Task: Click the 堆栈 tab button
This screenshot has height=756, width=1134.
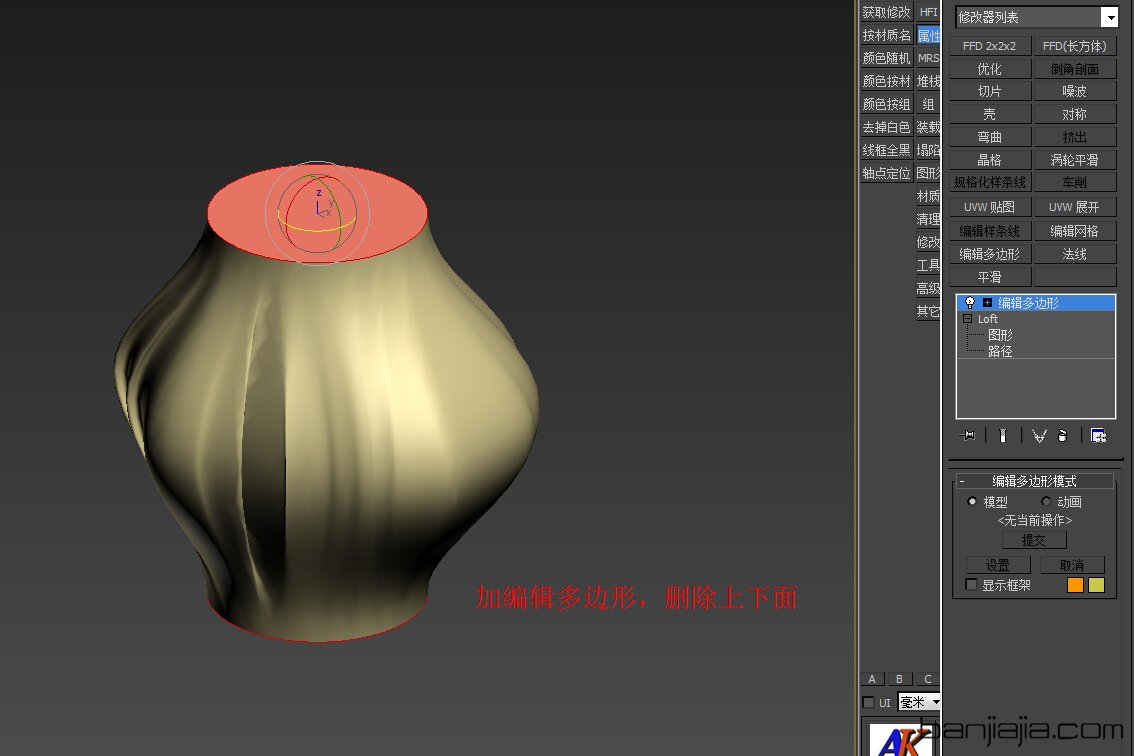Action: coord(928,81)
